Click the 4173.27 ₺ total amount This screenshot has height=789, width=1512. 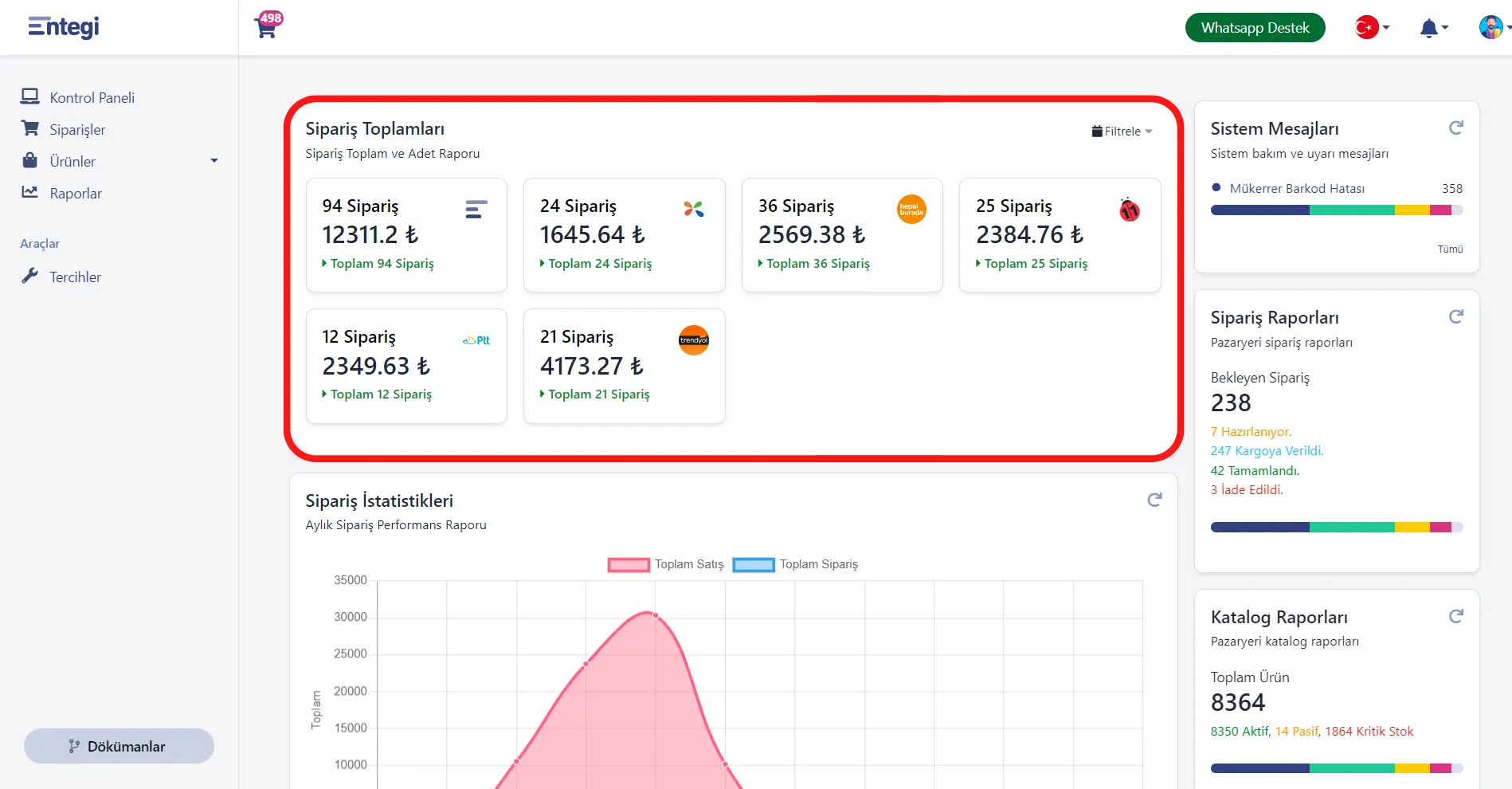point(591,366)
